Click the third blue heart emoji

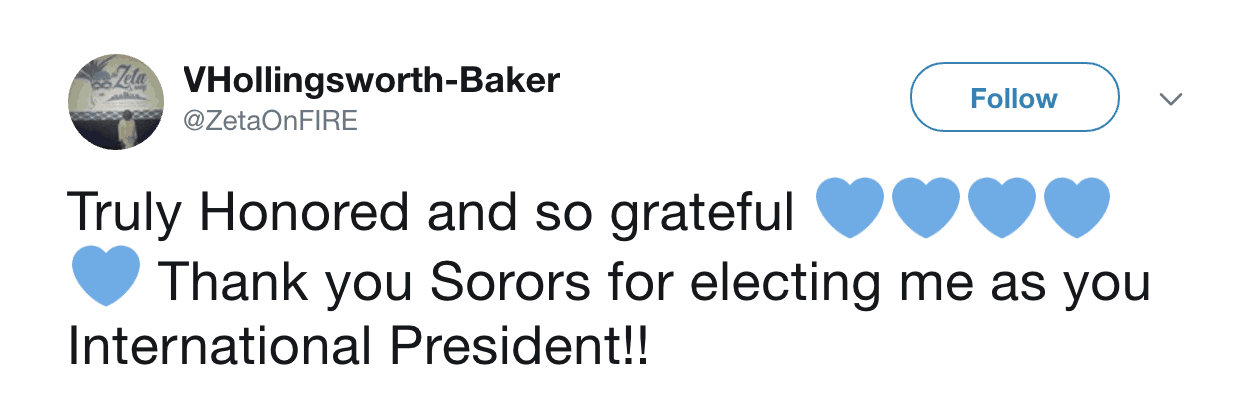point(1001,208)
